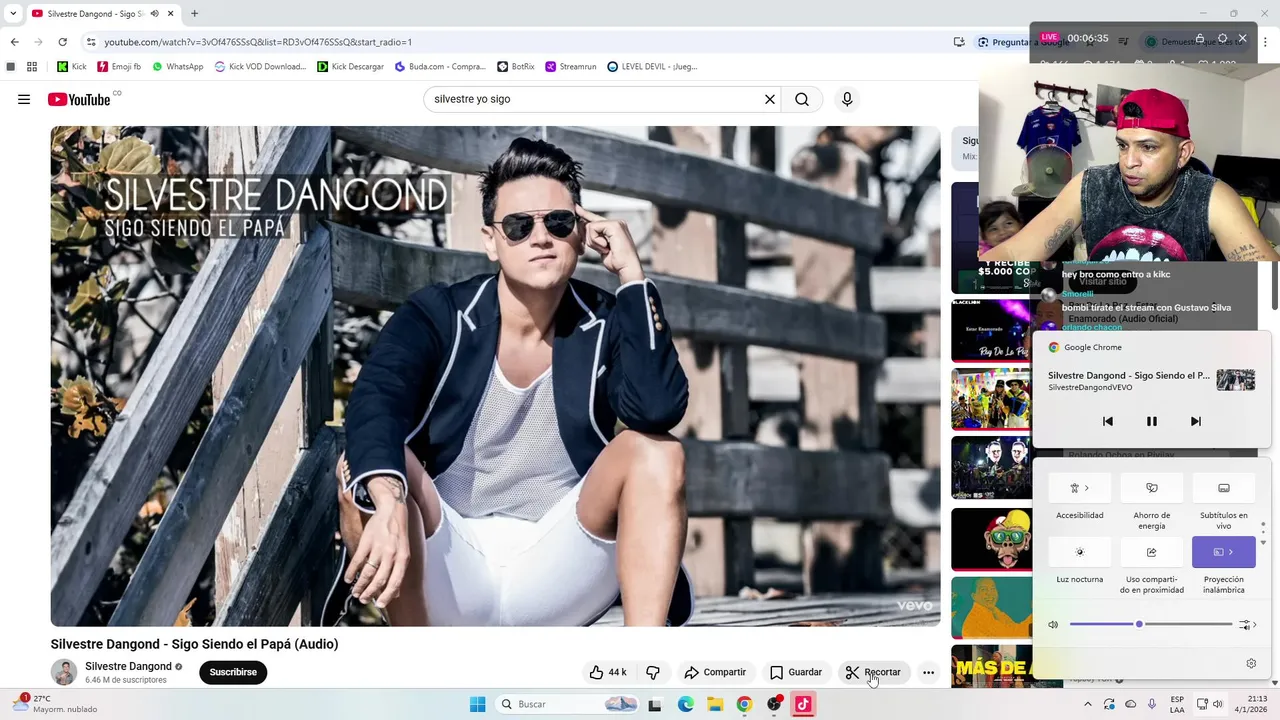The height and width of the screenshot is (720, 1280).
Task: Open Accesibilidad quick setting
Action: tap(1080, 488)
